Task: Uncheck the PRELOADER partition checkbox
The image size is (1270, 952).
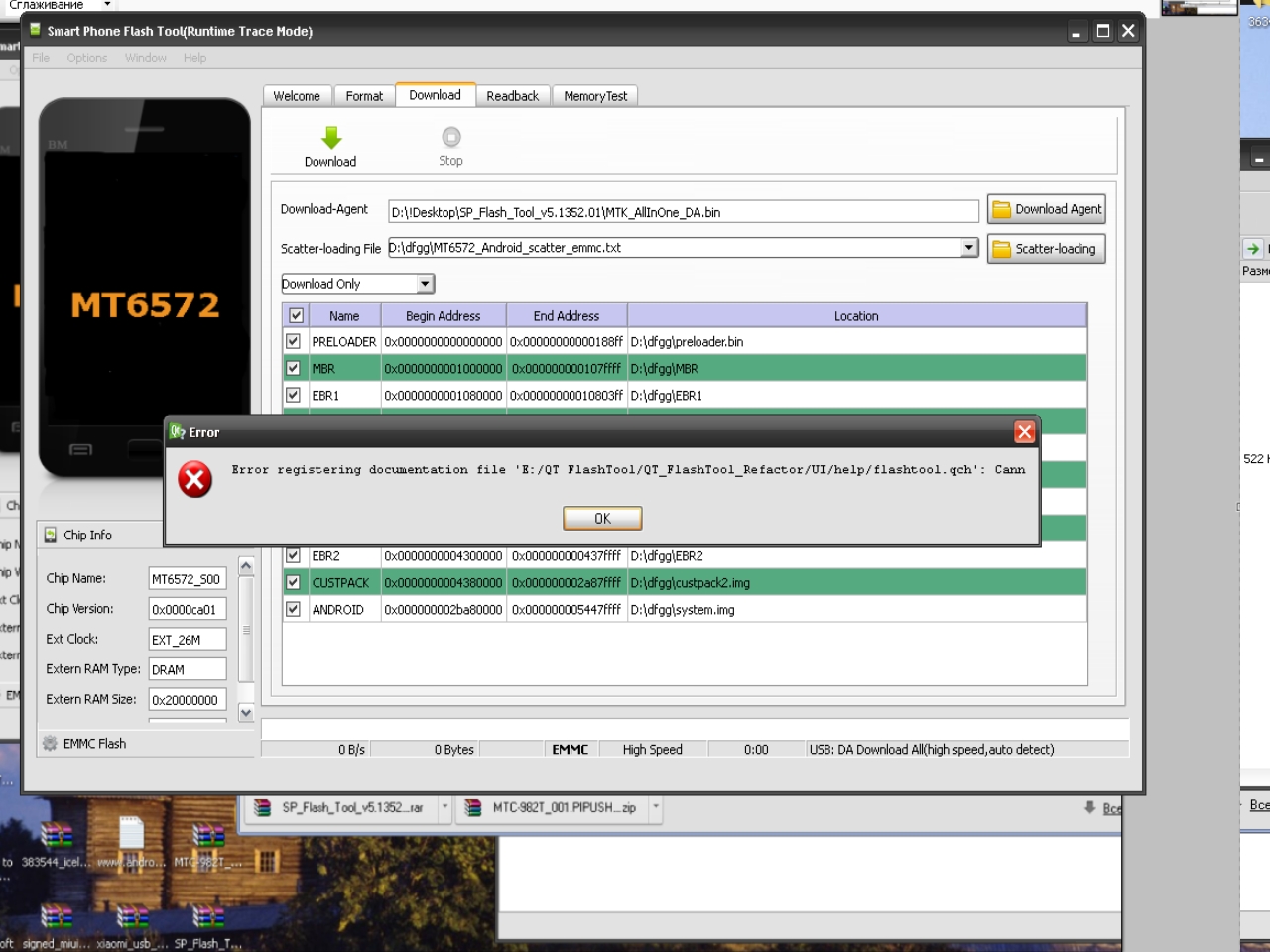Action: tap(294, 341)
